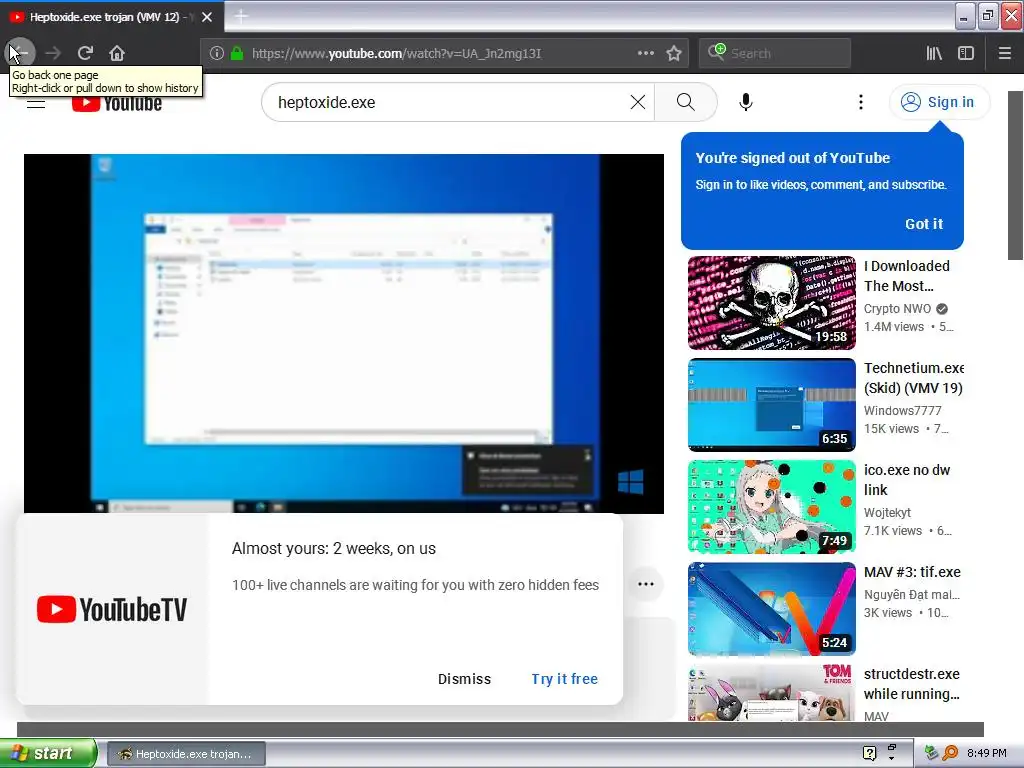Click the green network tray icon
The height and width of the screenshot is (768, 1024).
pyautogui.click(x=932, y=753)
